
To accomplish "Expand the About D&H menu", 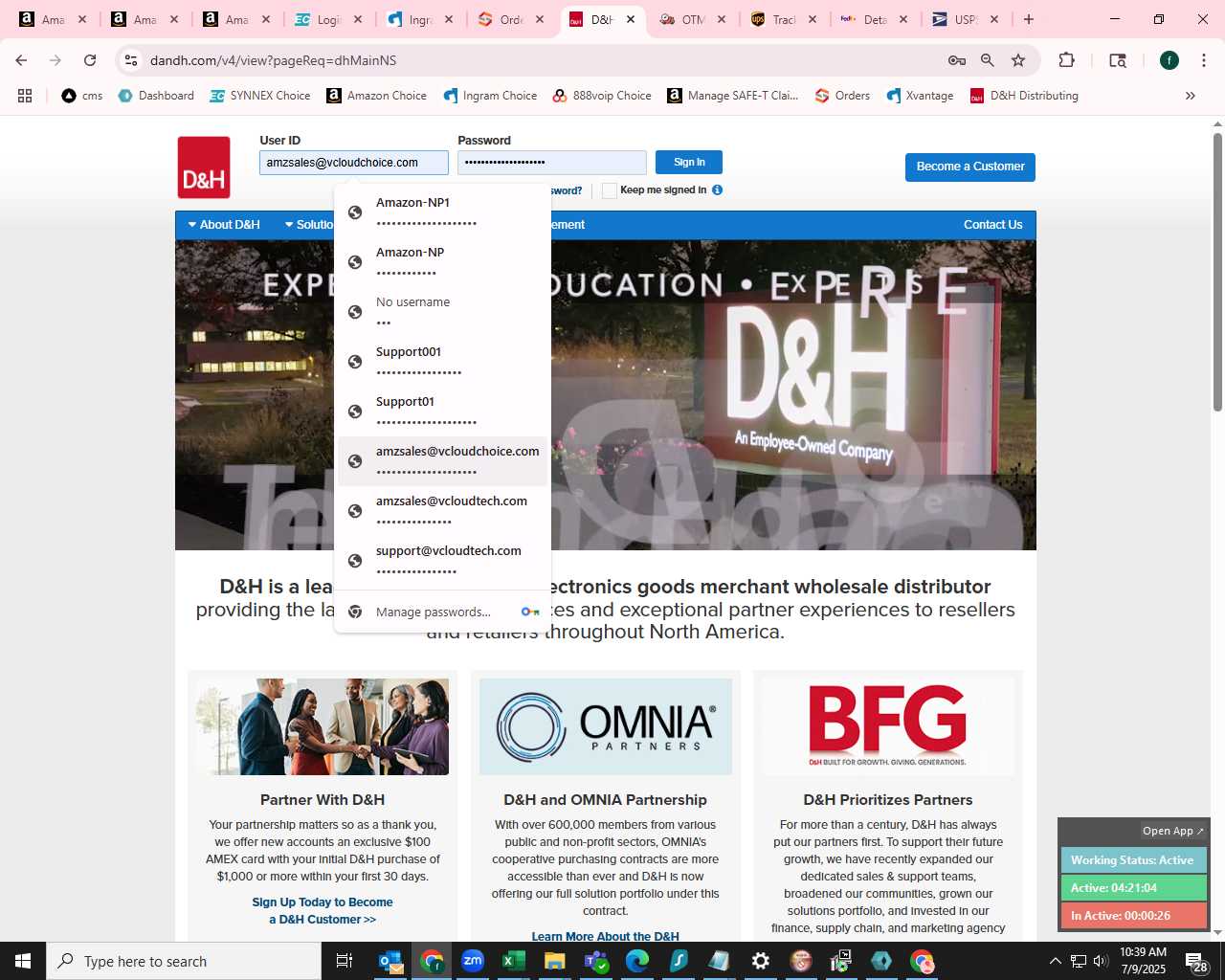I will coord(224,225).
